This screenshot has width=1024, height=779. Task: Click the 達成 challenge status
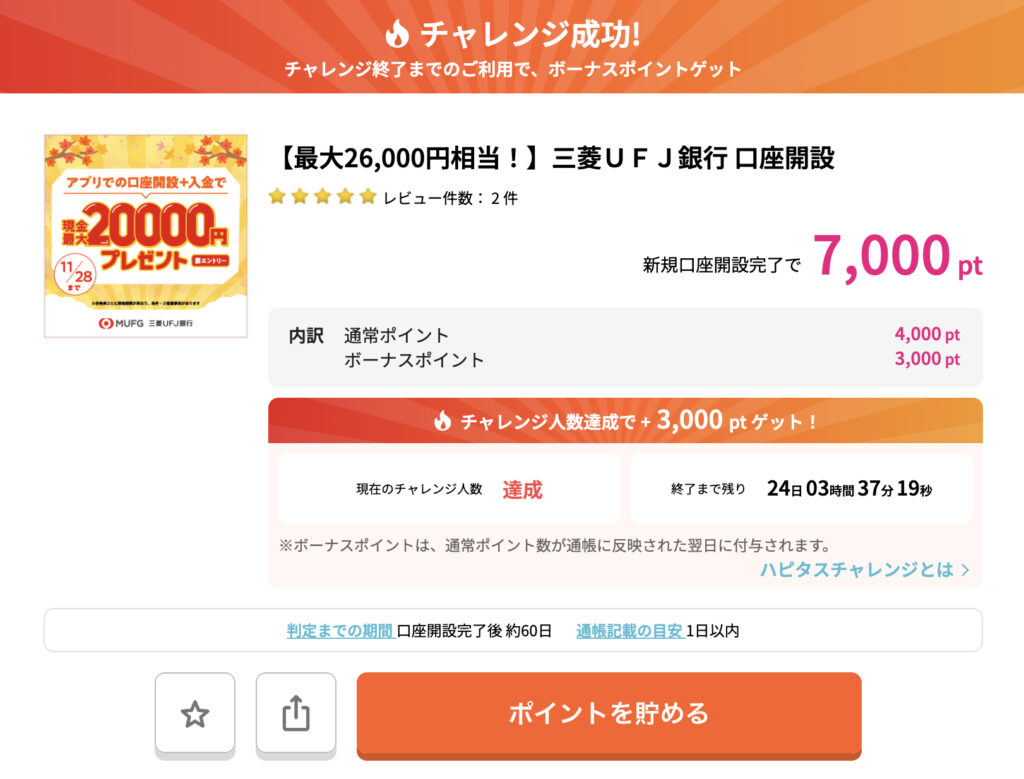[x=522, y=490]
